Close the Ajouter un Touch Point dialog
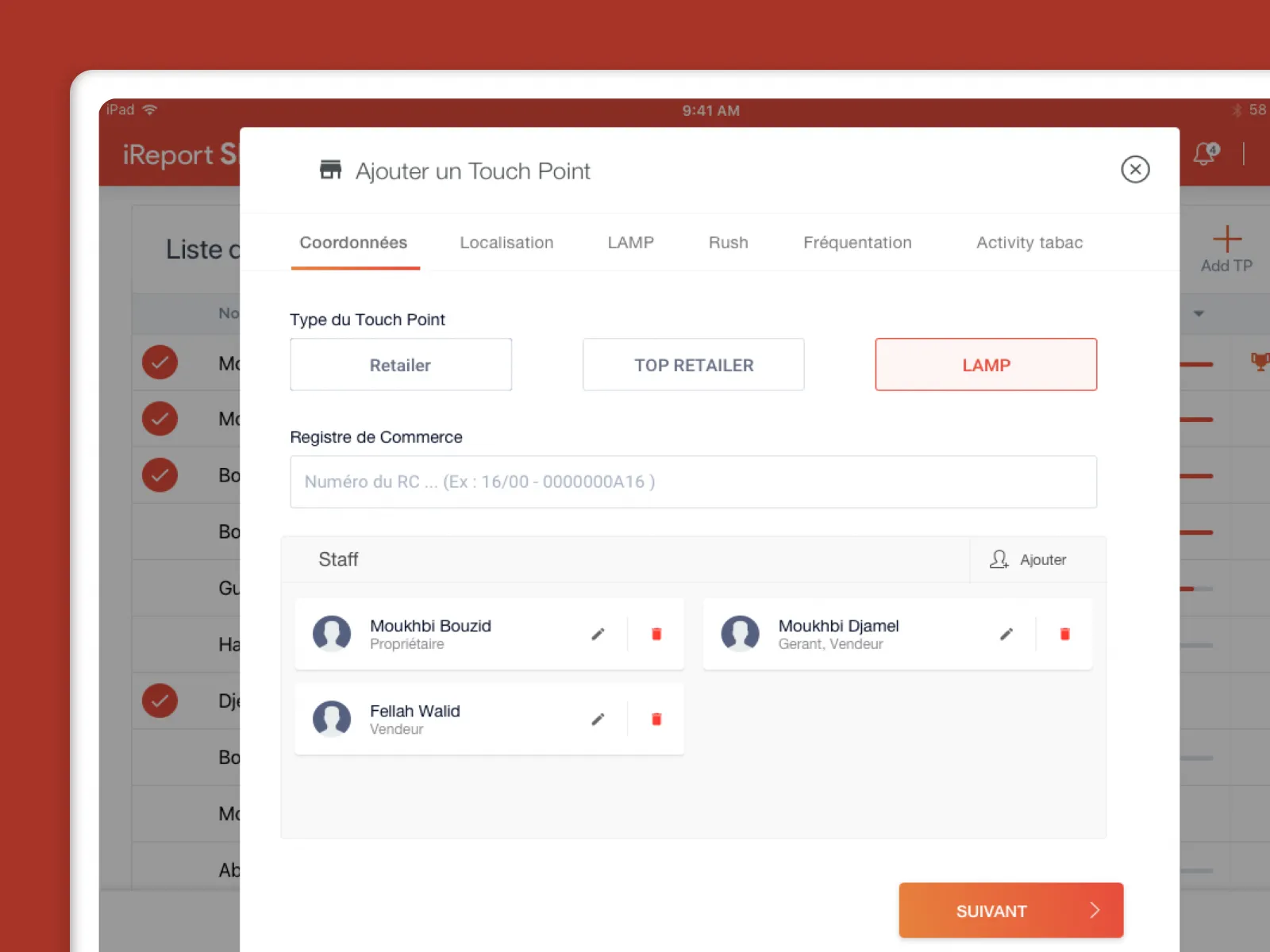 (x=1135, y=169)
